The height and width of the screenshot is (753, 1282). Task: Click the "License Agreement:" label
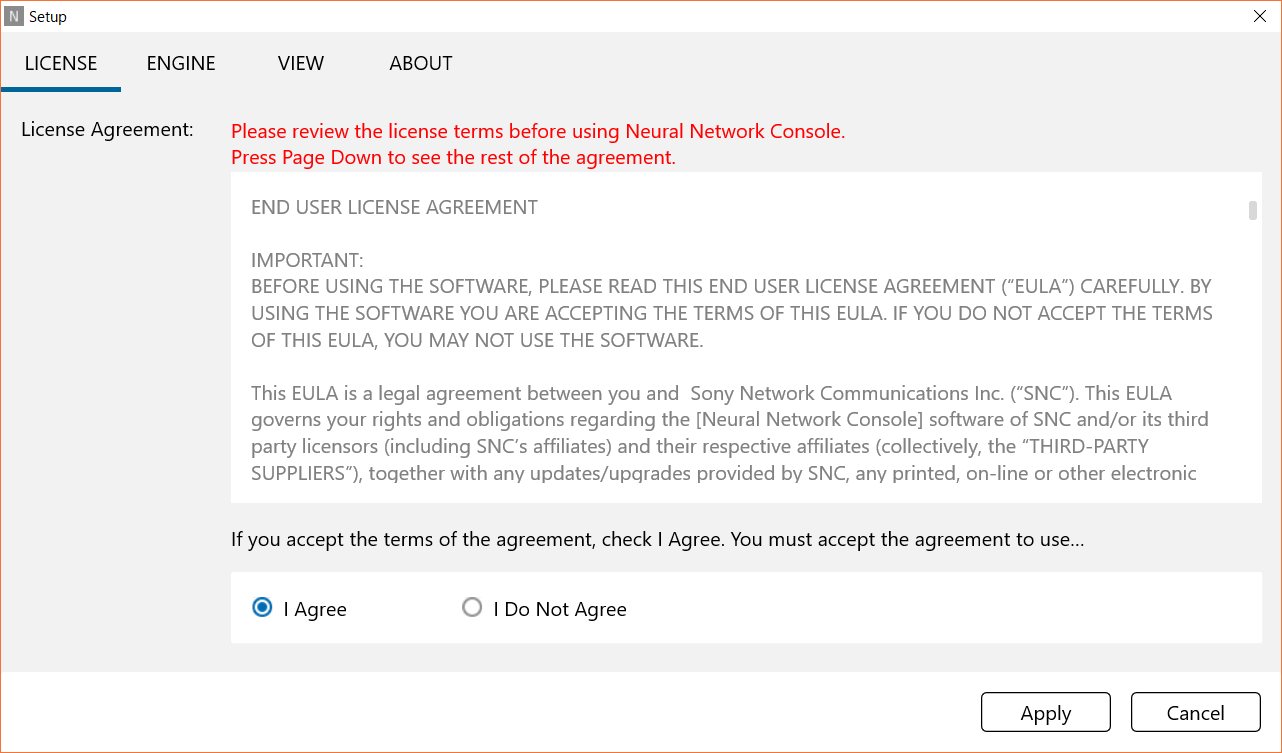105,129
